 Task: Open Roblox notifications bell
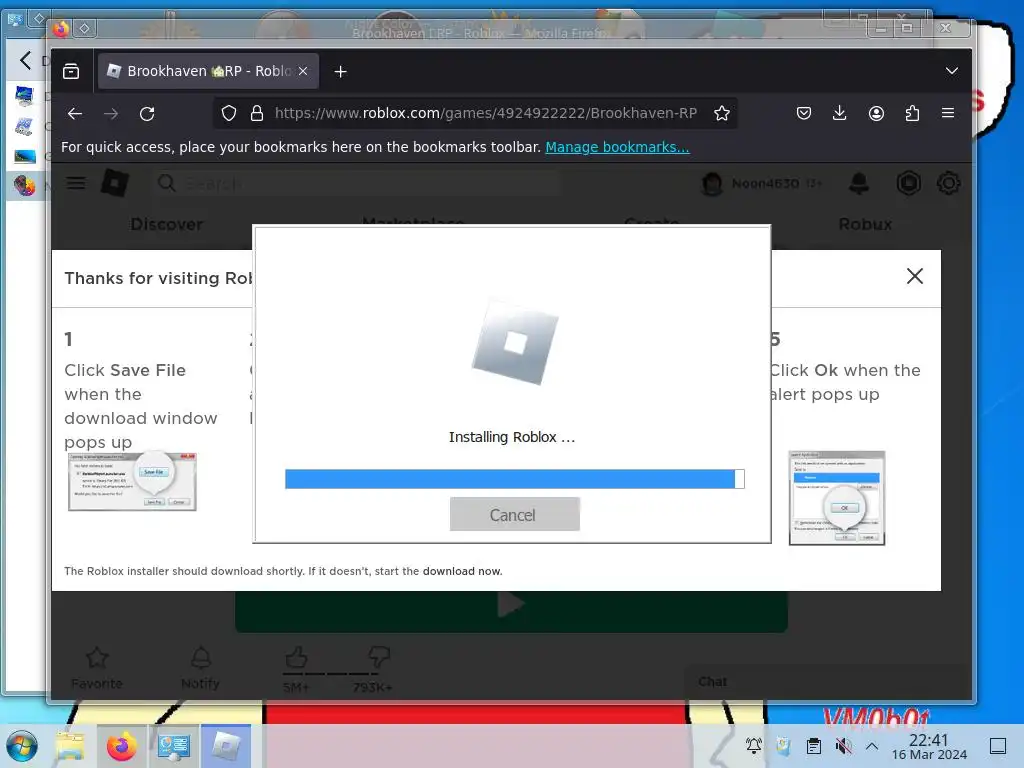859,184
